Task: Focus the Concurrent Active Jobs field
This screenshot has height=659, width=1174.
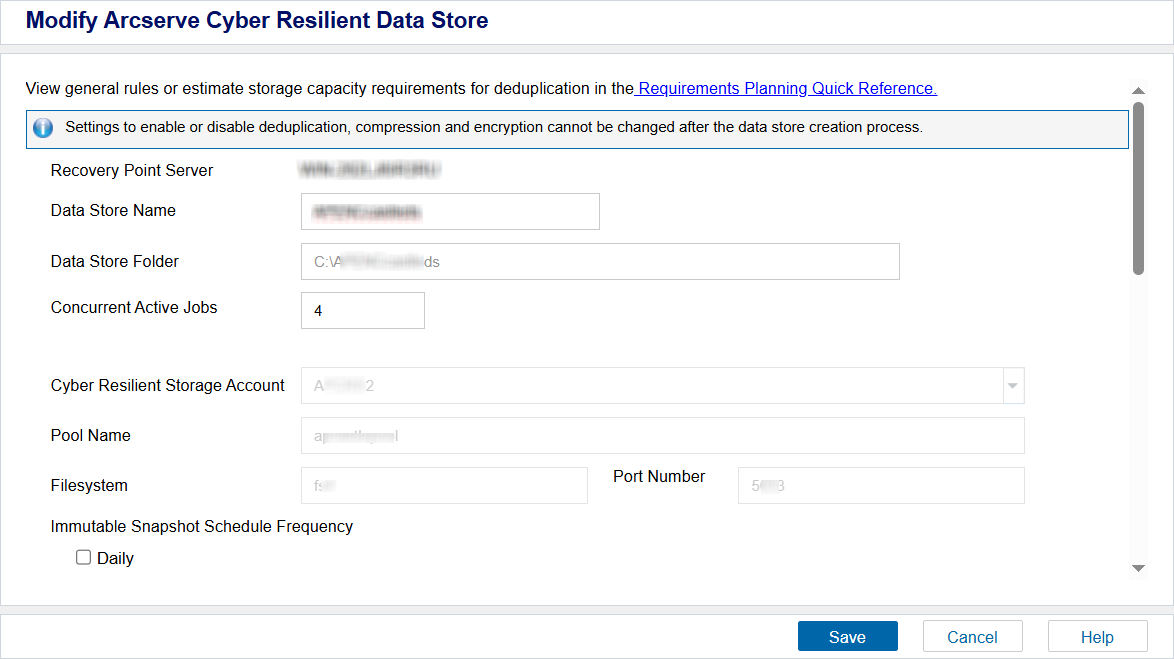Action: pos(363,311)
